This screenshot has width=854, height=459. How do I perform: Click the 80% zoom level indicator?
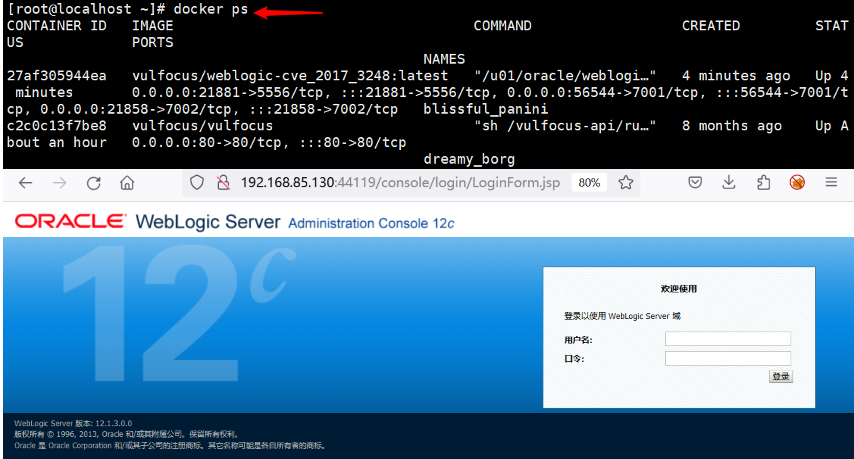(x=589, y=183)
